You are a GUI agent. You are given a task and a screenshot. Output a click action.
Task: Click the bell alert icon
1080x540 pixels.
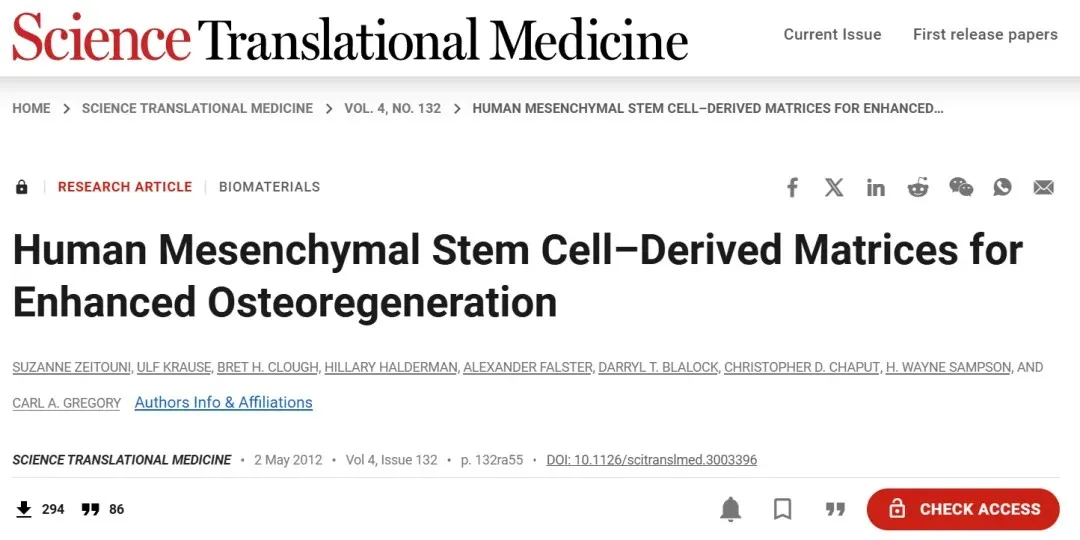click(730, 510)
